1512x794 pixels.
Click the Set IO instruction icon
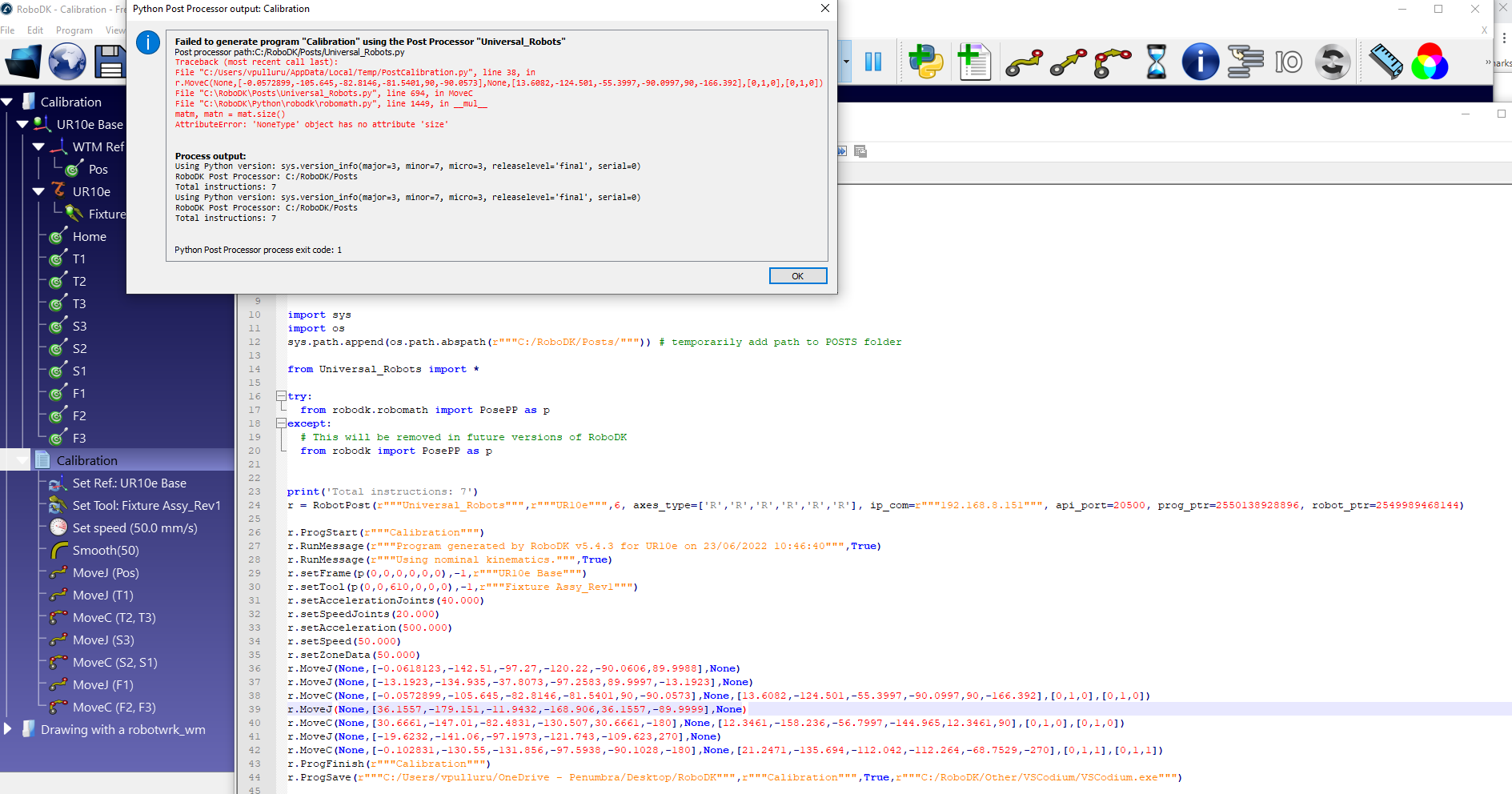pyautogui.click(x=1289, y=62)
